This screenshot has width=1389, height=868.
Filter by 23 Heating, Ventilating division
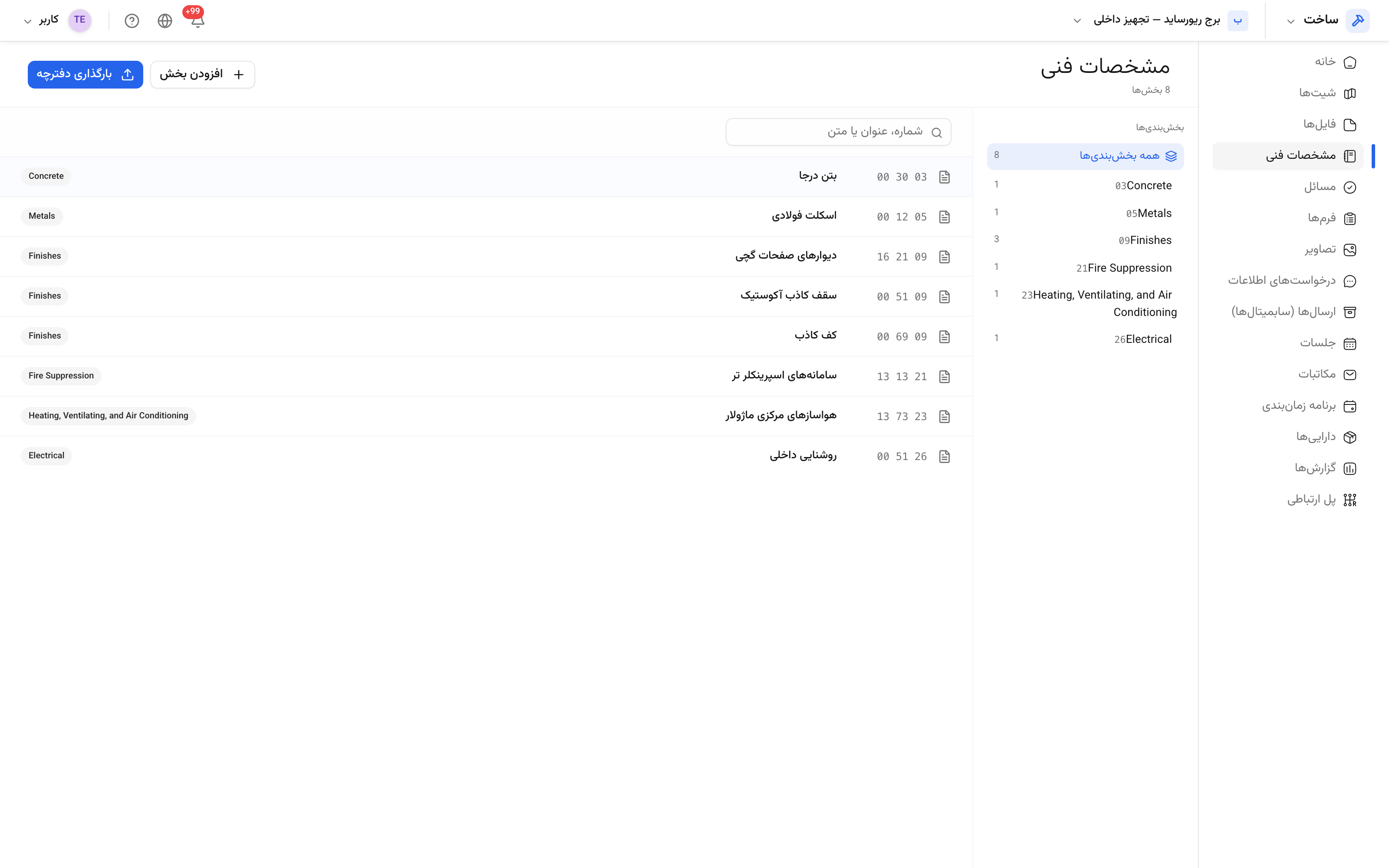1085,303
